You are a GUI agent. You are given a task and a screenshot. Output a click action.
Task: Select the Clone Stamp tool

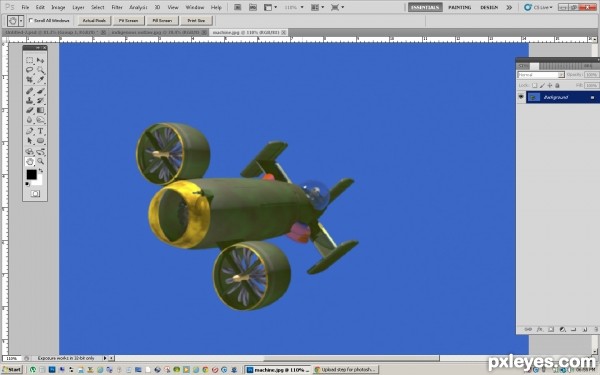coord(29,101)
